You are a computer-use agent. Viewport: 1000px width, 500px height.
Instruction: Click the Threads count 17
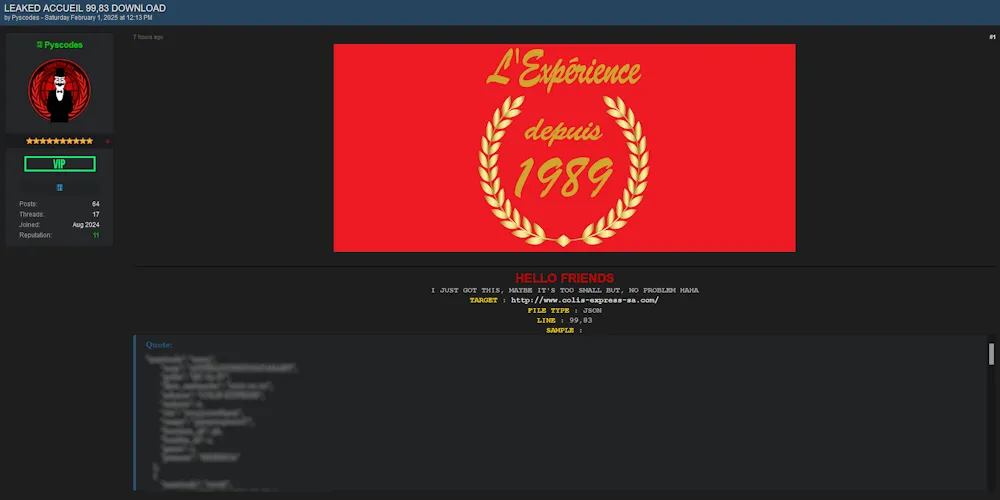pos(95,214)
